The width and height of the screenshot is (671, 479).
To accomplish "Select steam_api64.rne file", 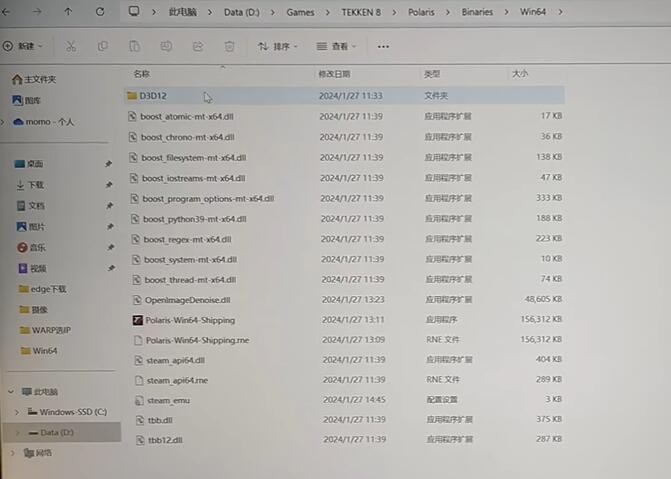I will [x=348, y=380].
